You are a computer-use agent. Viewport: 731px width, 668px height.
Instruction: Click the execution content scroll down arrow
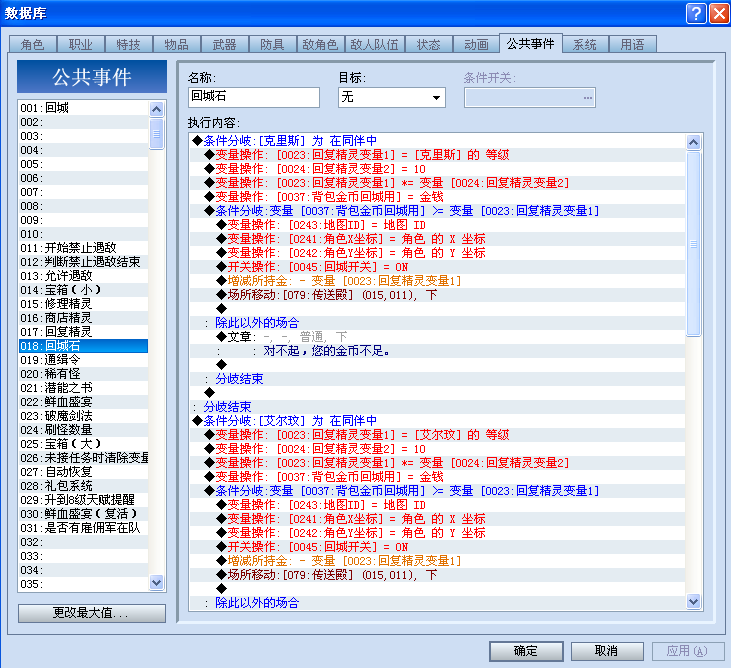point(693,601)
